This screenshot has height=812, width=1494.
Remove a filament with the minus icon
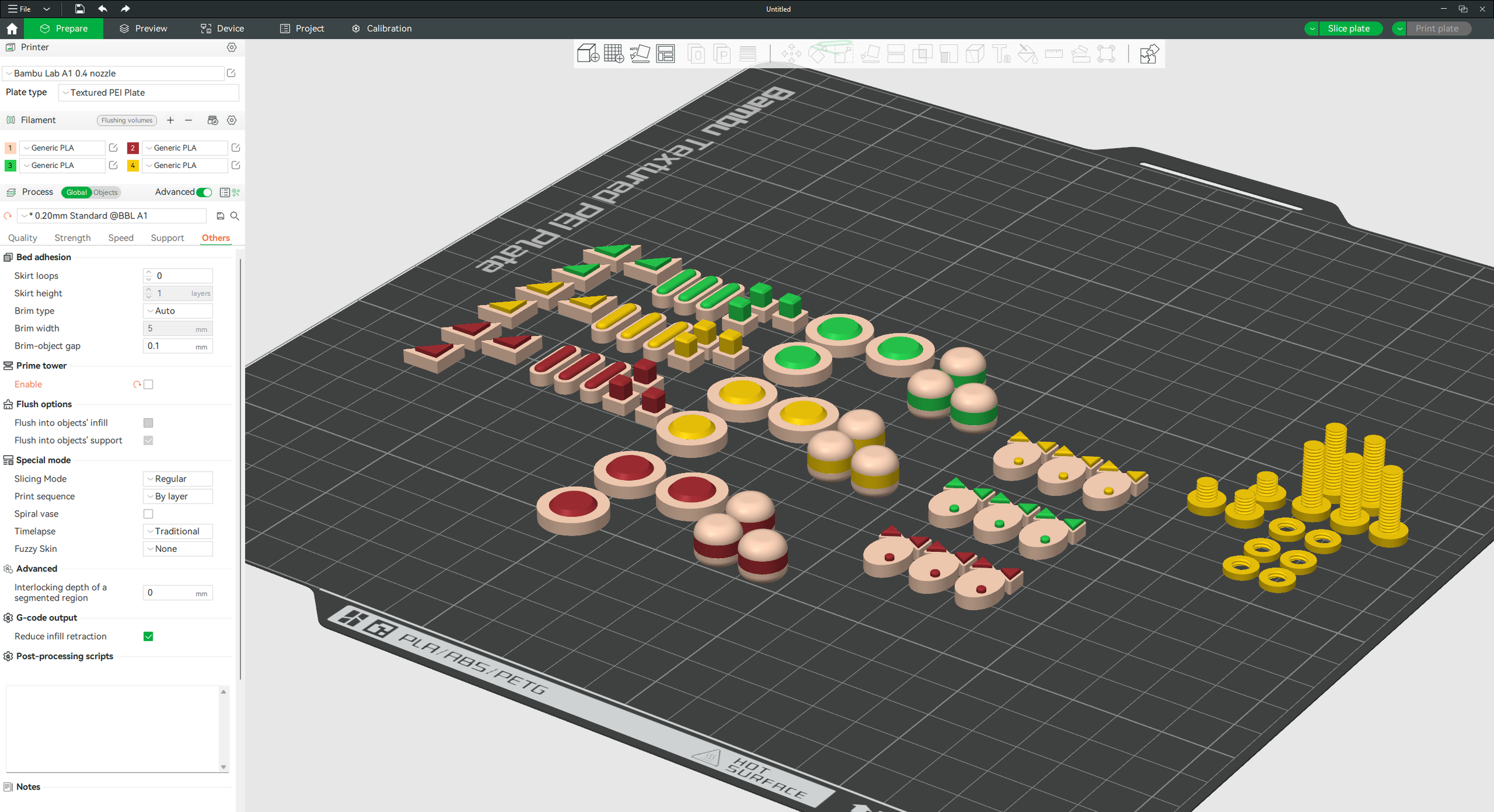pos(189,120)
